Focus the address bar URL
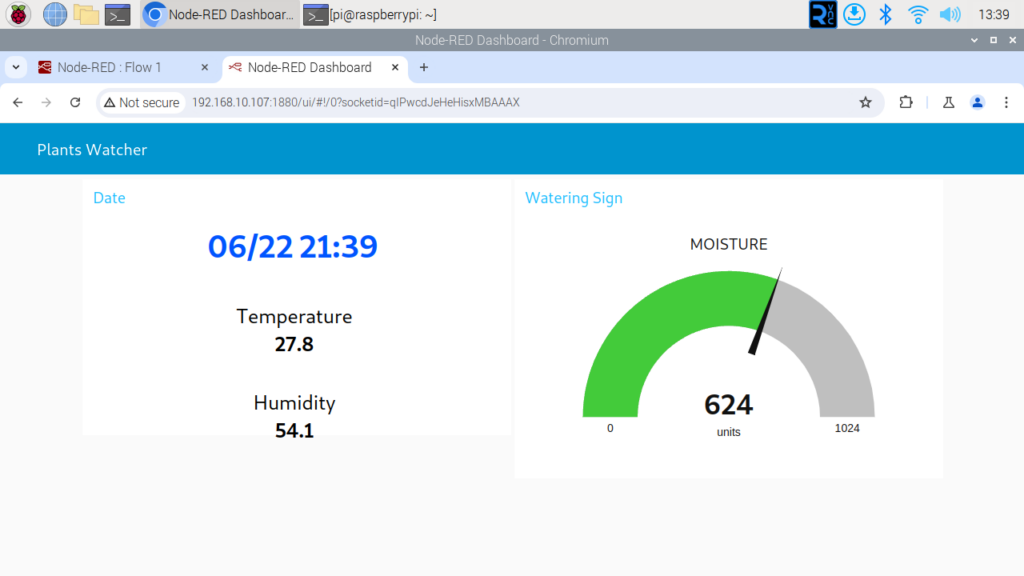 pos(356,103)
